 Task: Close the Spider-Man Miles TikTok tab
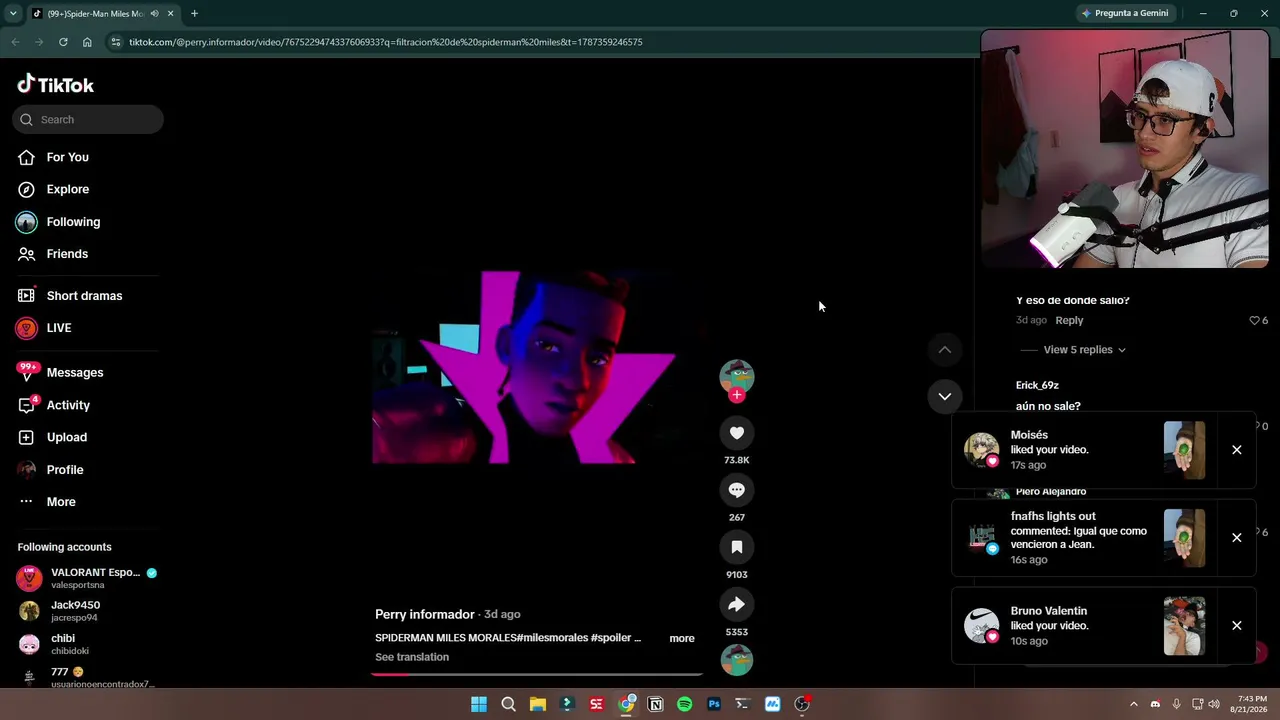171,14
